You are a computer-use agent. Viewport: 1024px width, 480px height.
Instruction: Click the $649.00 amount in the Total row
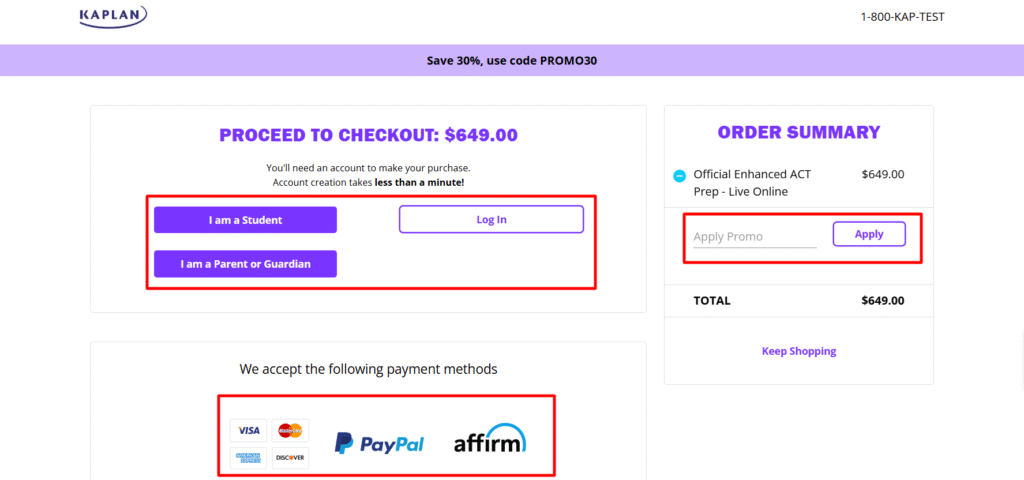pos(882,300)
